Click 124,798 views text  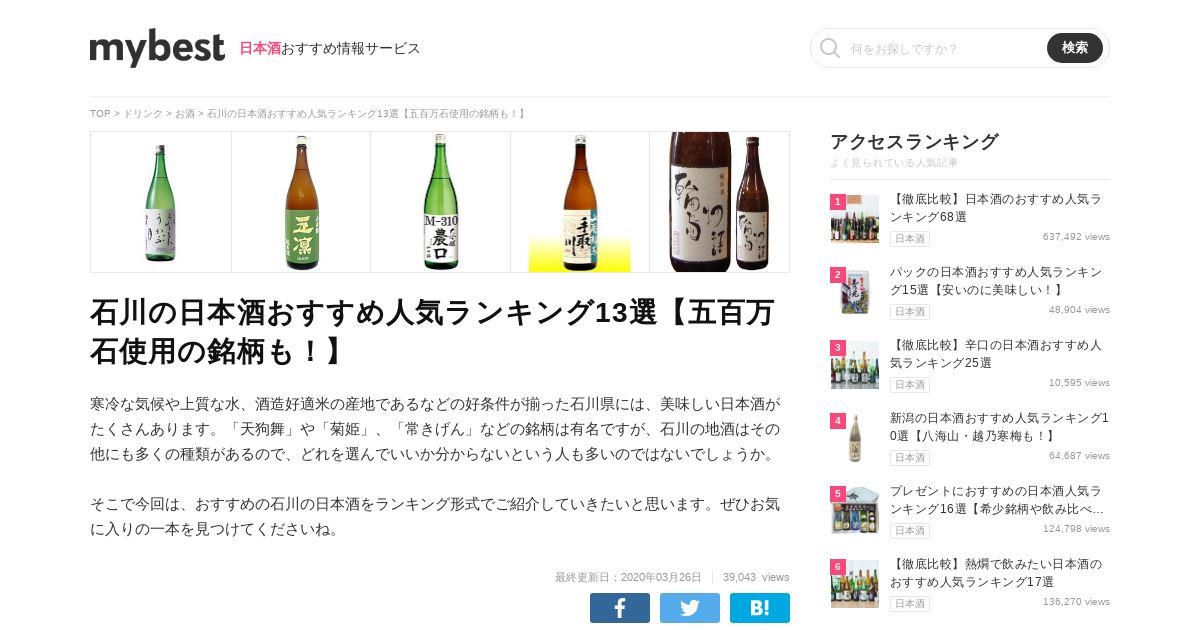(x=1076, y=529)
